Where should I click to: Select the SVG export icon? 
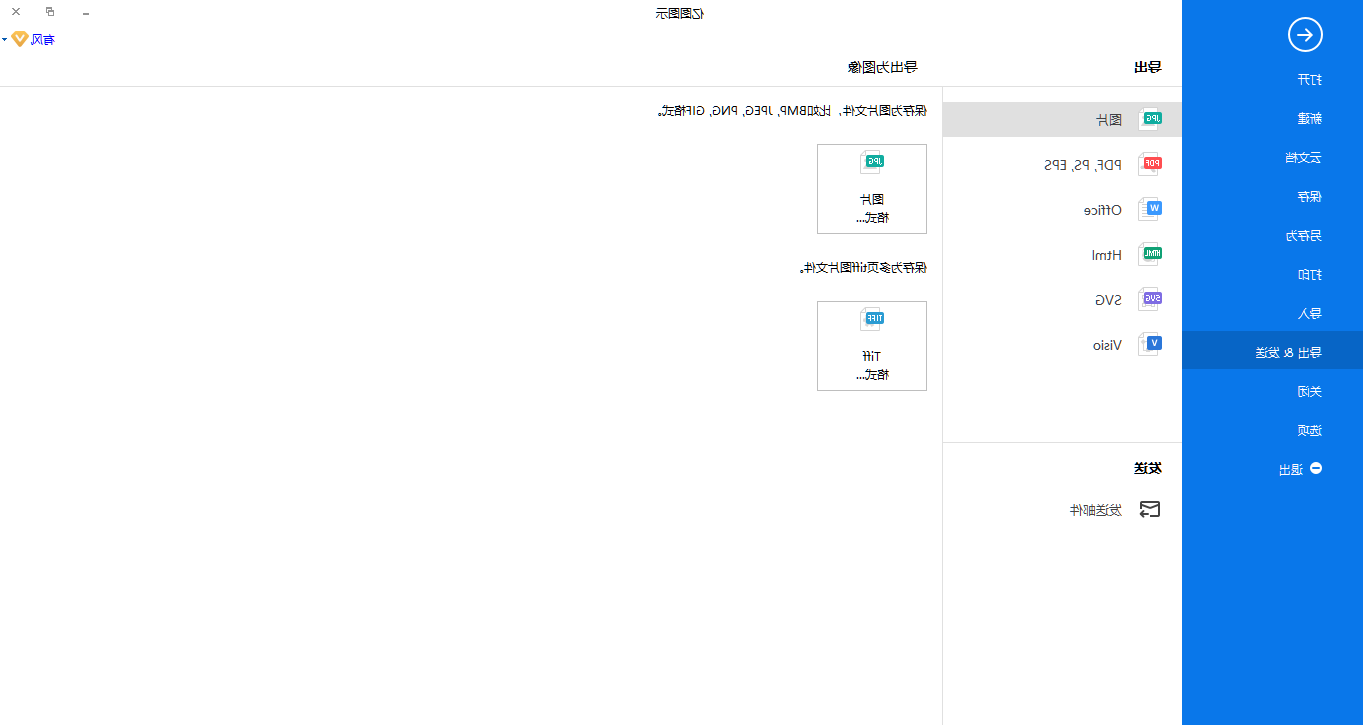tap(1150, 299)
